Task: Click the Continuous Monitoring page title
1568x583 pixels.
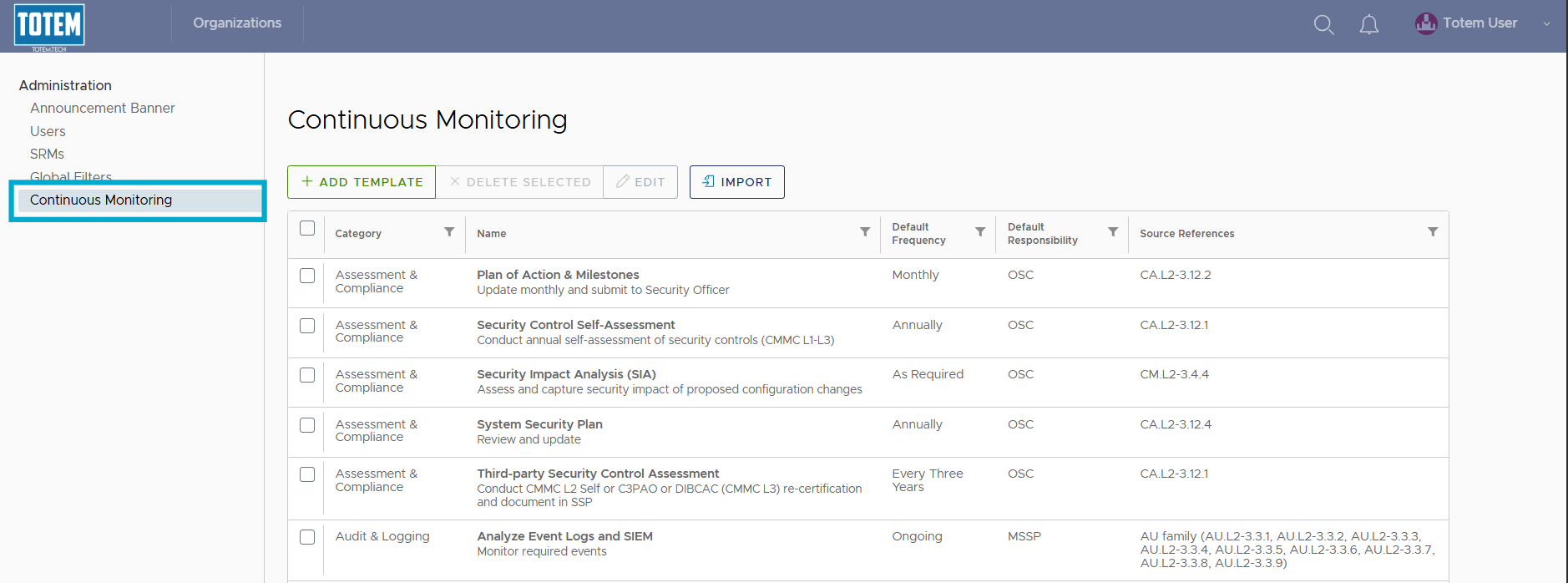Action: pos(427,120)
